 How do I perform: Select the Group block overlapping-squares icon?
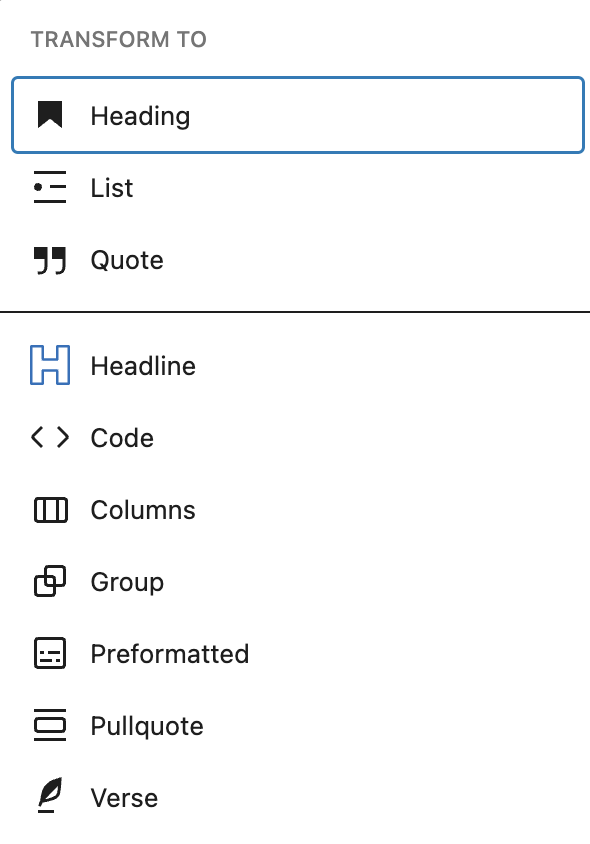[48, 581]
